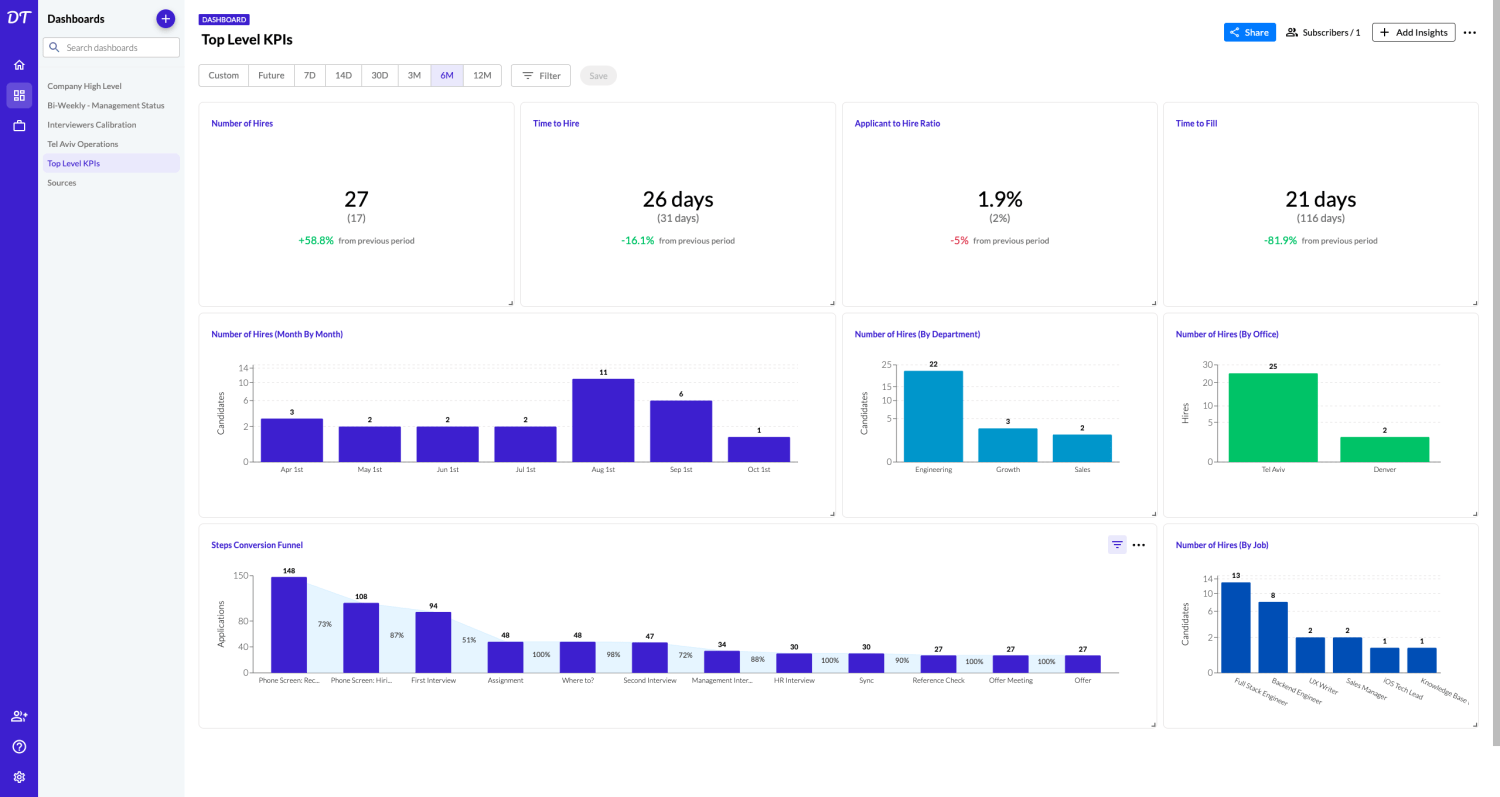Click the add user icon in sidebar
Image resolution: width=1500 pixels, height=797 pixels.
(19, 716)
